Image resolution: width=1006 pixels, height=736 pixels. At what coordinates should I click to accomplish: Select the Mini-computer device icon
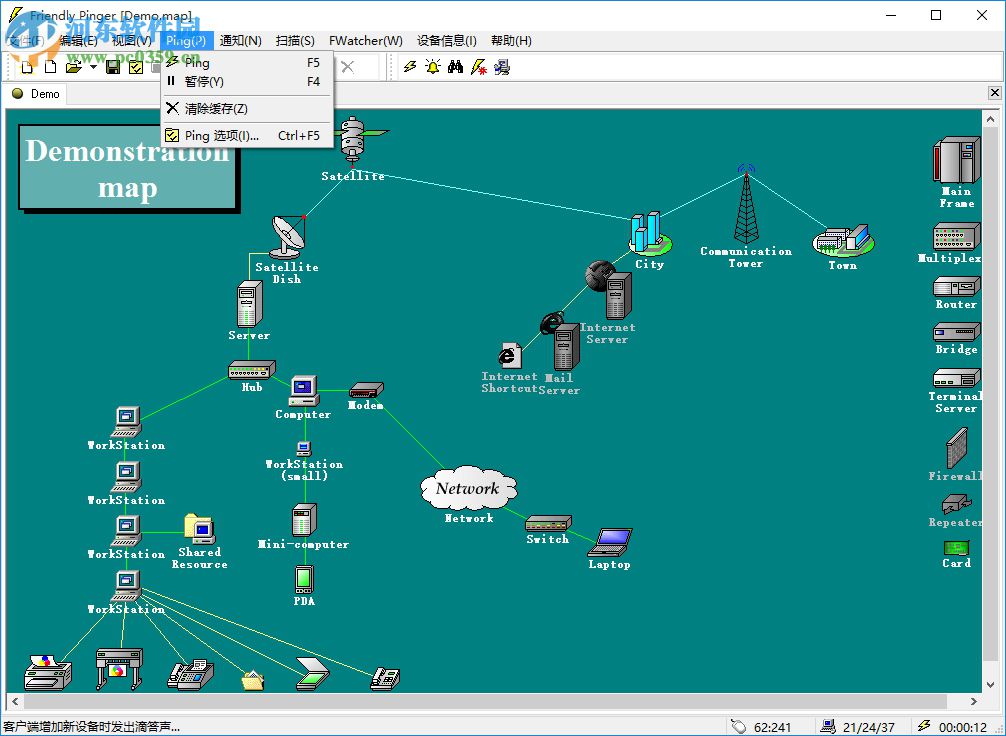(304, 520)
